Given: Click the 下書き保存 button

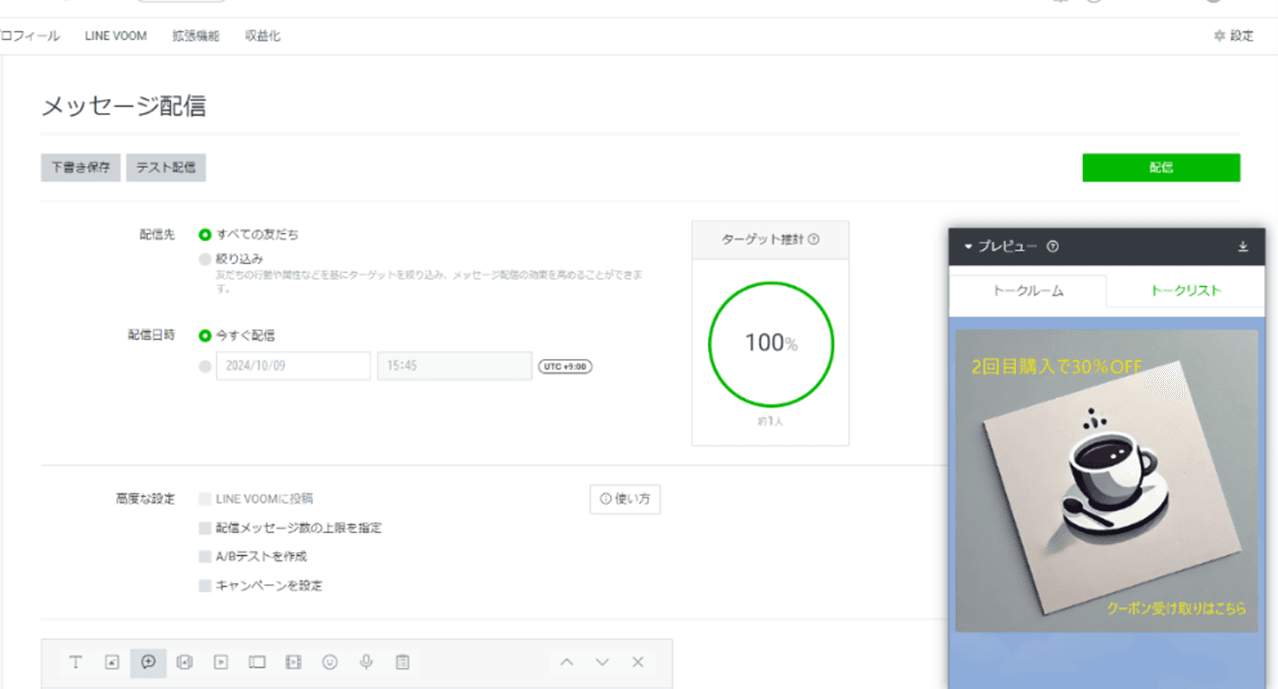Looking at the screenshot, I should tap(81, 168).
